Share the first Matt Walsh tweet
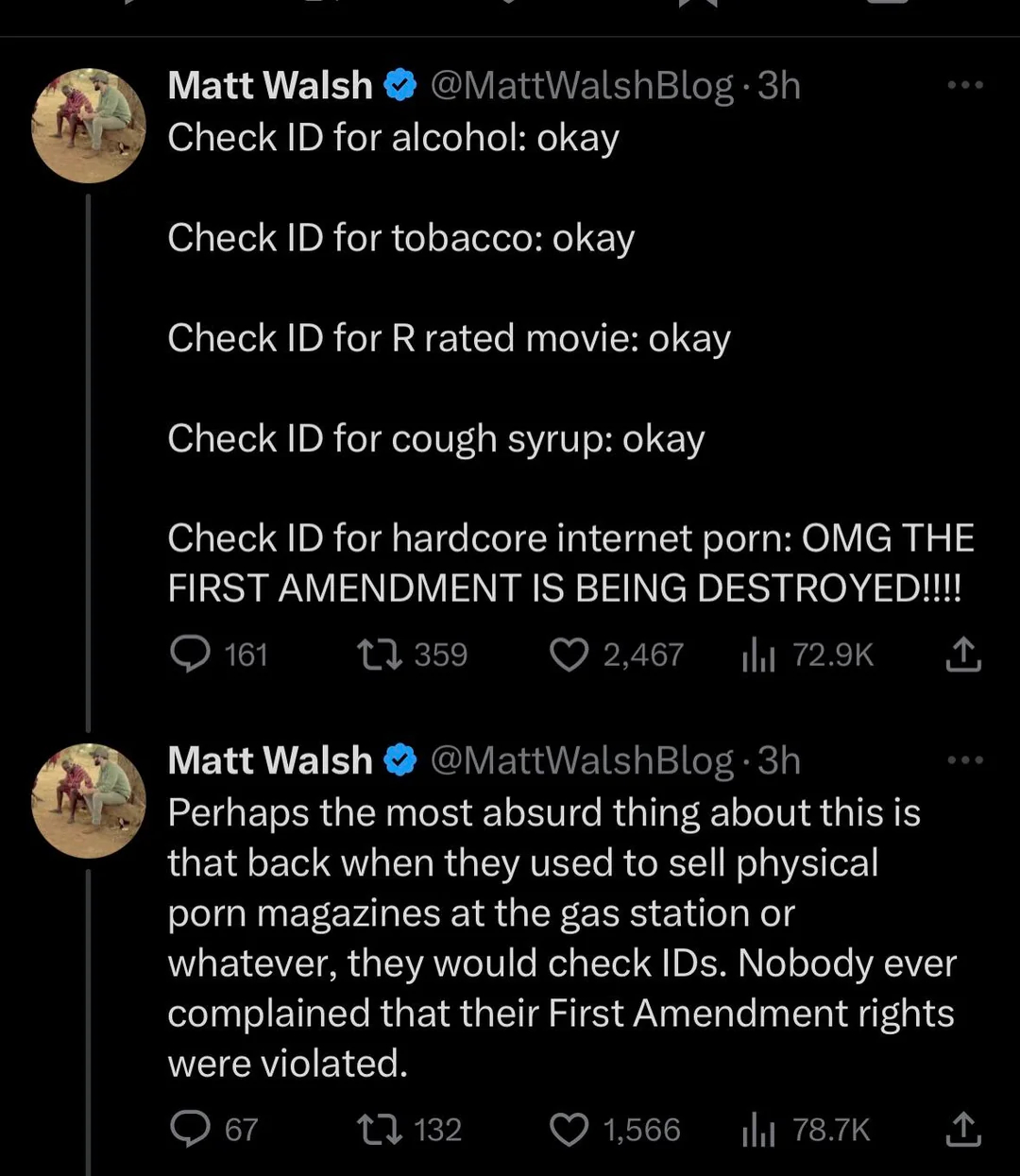 click(x=963, y=654)
